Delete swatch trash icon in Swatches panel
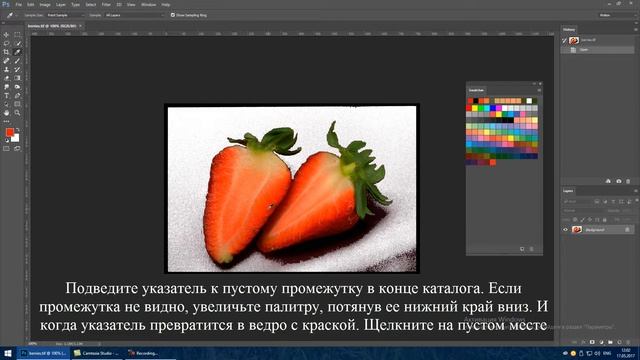640x360 pixels. [531, 249]
